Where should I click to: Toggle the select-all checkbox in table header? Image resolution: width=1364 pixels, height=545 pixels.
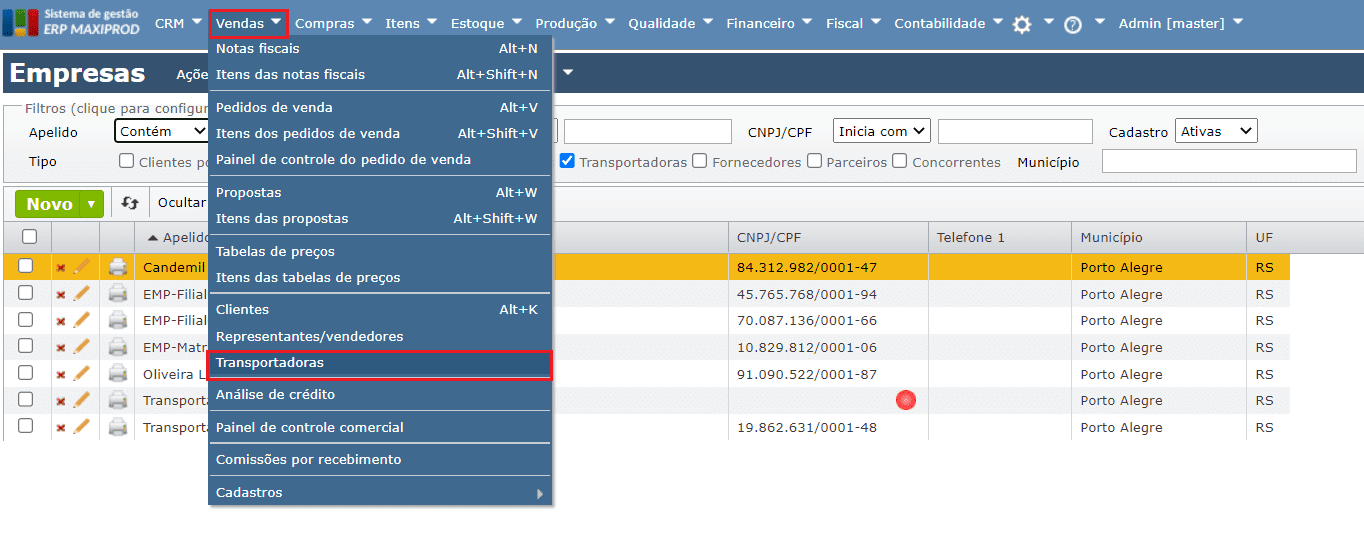pos(29,237)
